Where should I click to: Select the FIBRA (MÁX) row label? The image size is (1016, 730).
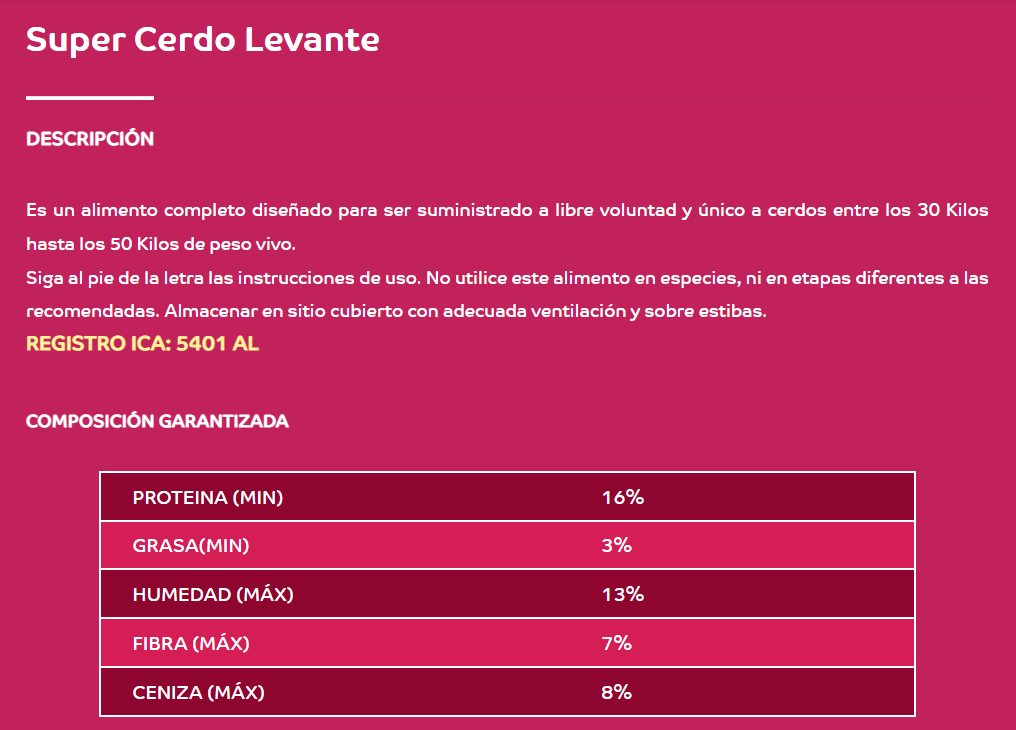coord(191,643)
